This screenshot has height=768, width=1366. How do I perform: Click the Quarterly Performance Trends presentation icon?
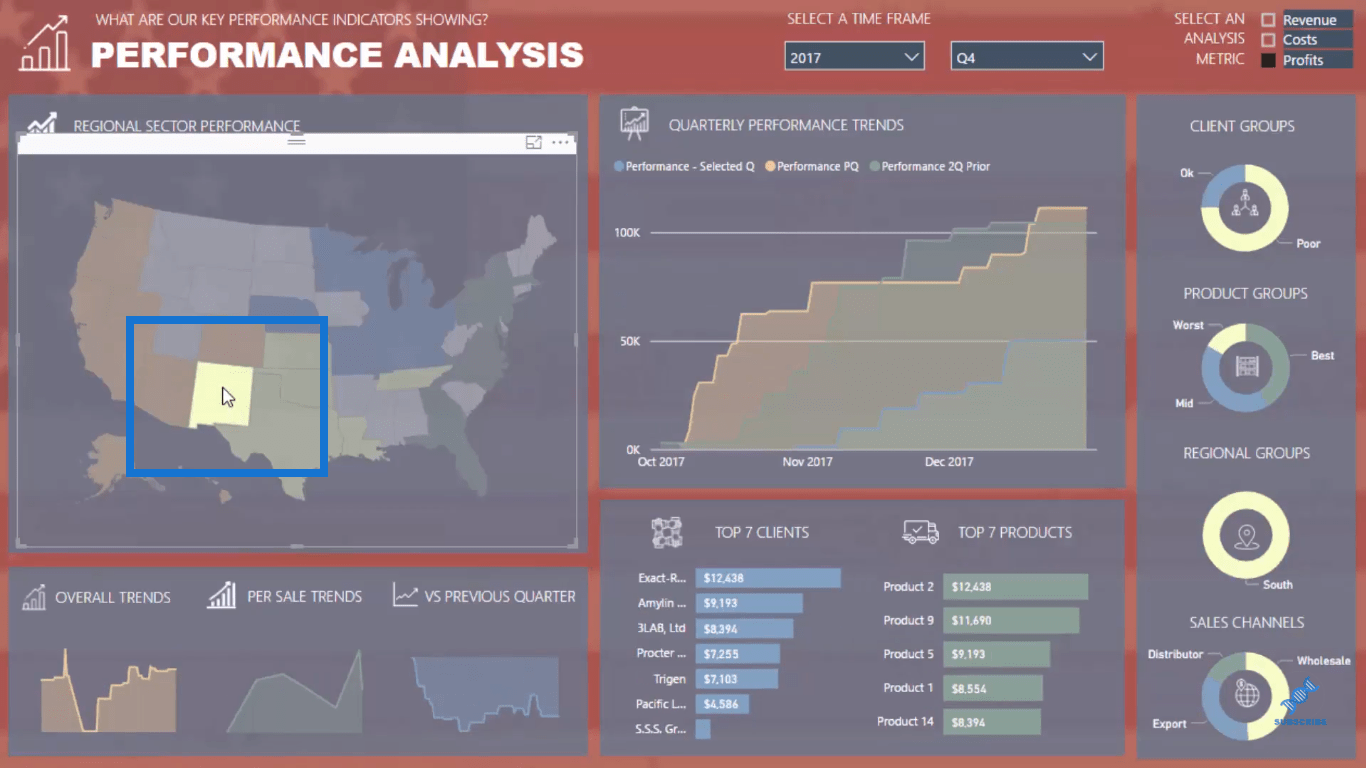point(634,124)
